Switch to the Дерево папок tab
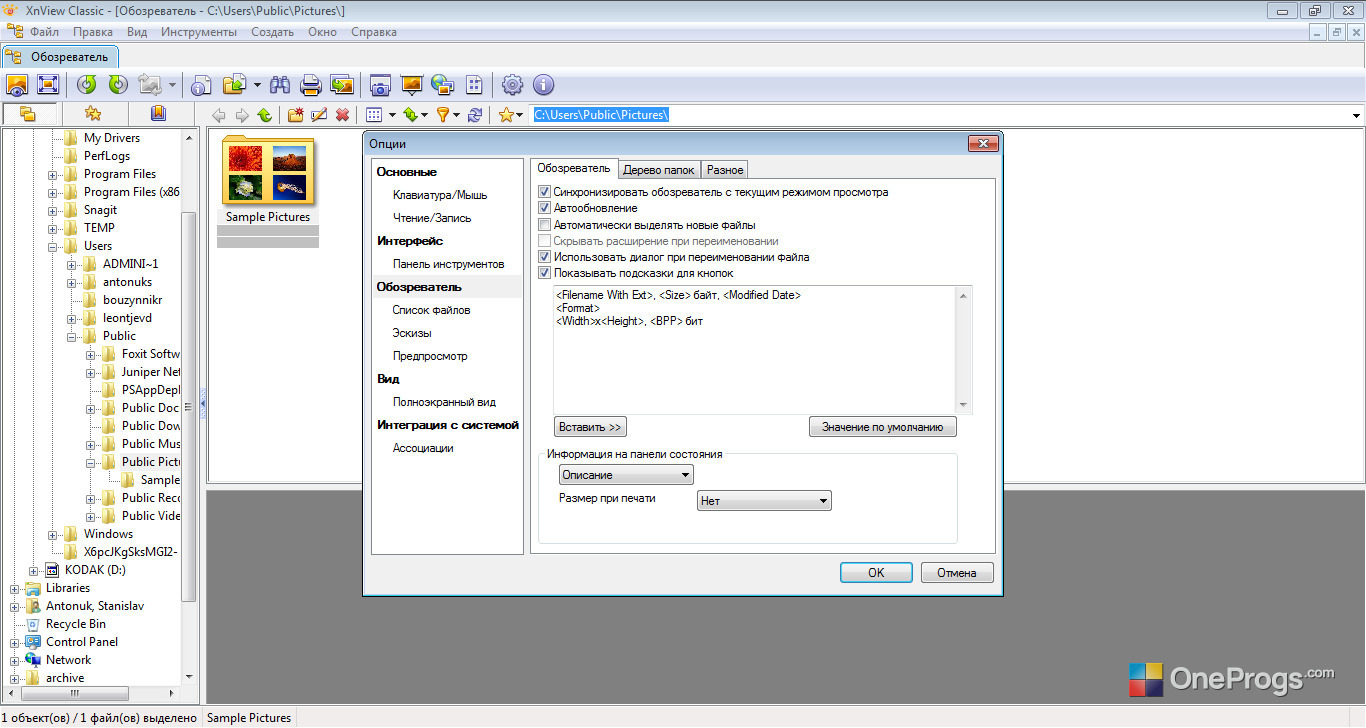The width and height of the screenshot is (1366, 728). coord(659,170)
